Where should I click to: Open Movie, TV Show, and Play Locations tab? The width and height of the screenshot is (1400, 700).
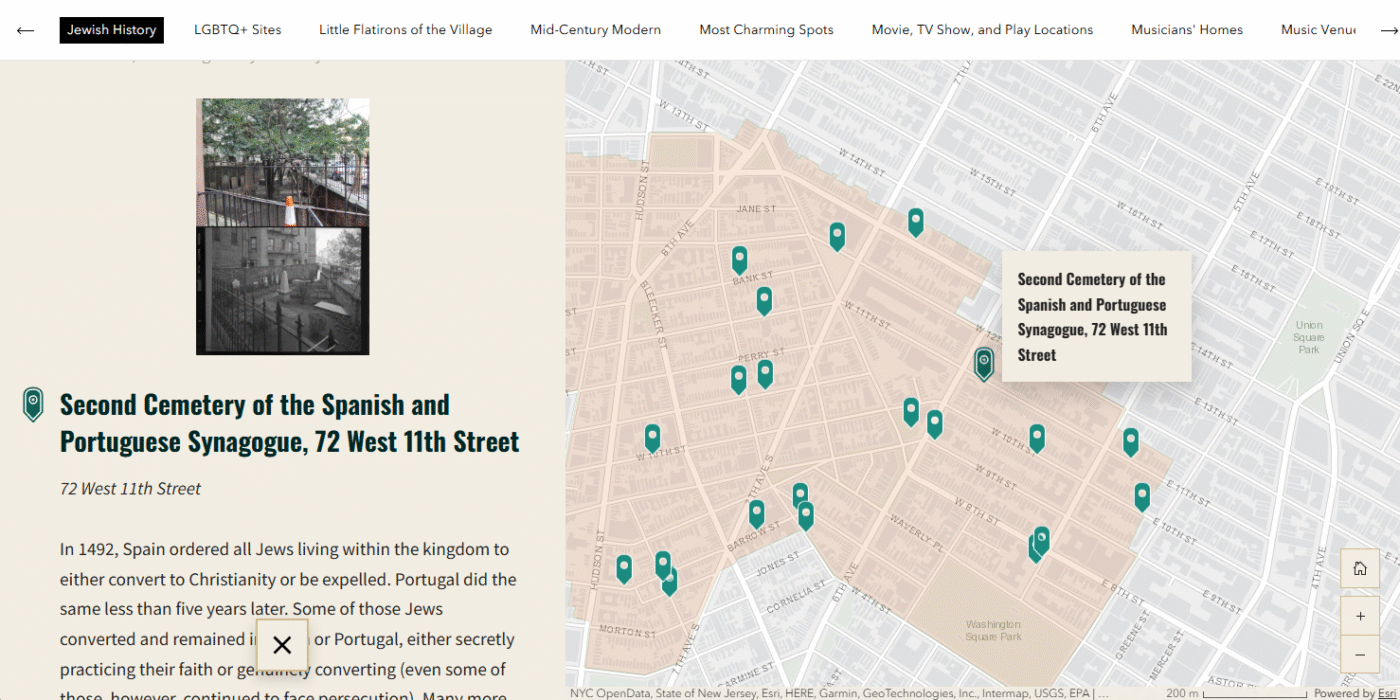[982, 30]
